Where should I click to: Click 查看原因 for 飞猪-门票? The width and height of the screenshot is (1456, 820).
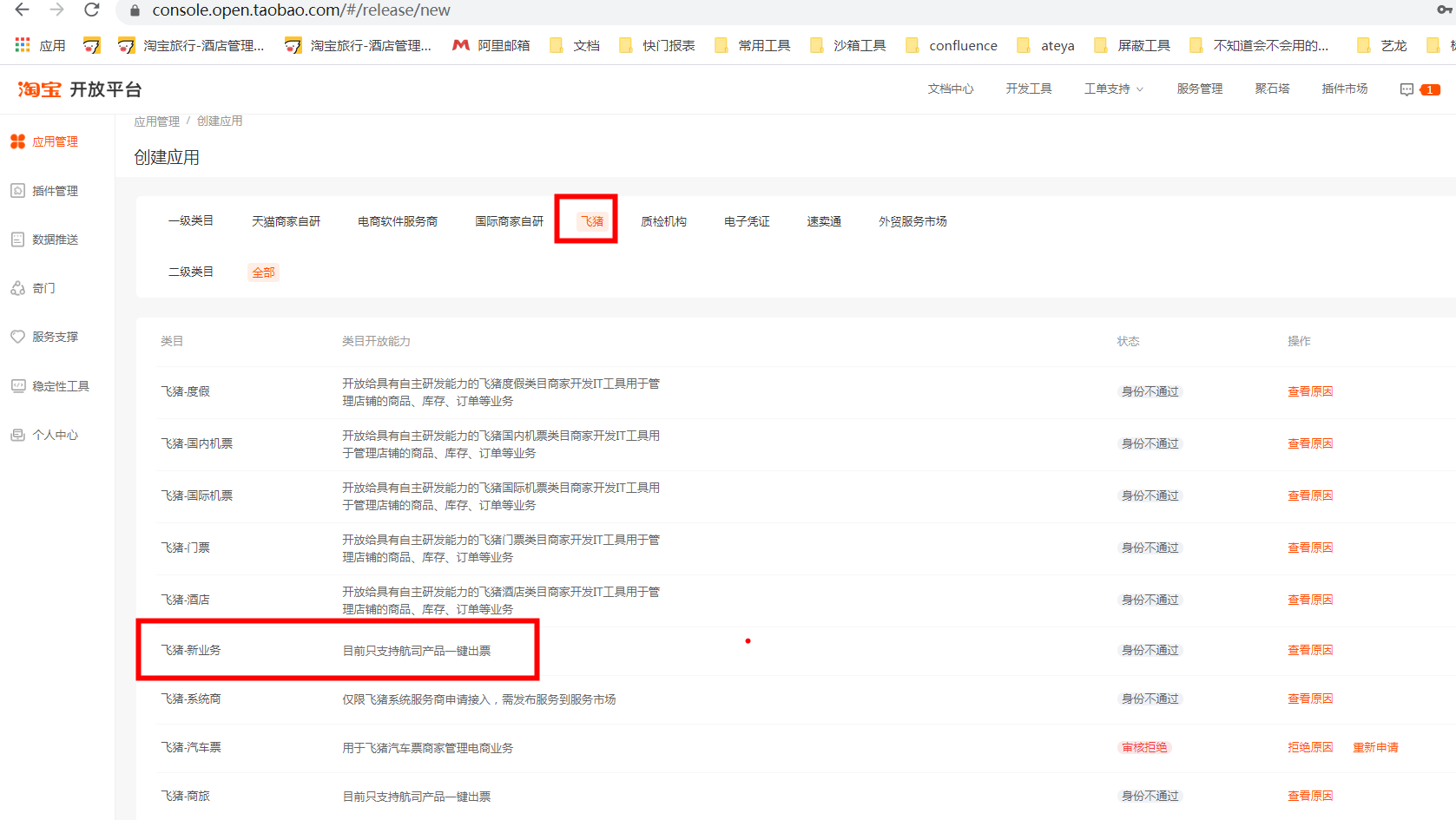[1310, 548]
